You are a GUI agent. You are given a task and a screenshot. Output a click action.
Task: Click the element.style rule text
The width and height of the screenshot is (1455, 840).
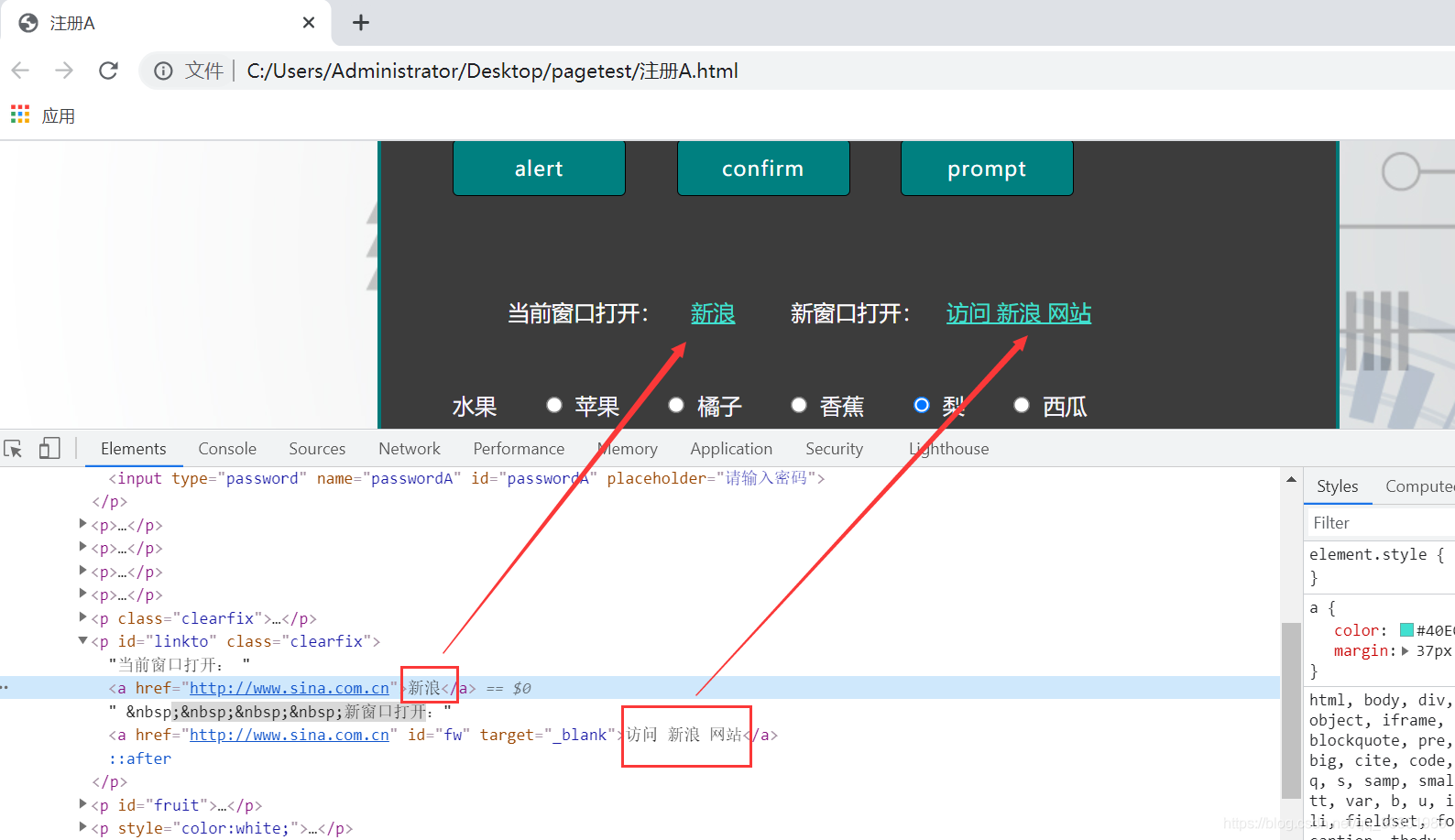pyautogui.click(x=1377, y=554)
